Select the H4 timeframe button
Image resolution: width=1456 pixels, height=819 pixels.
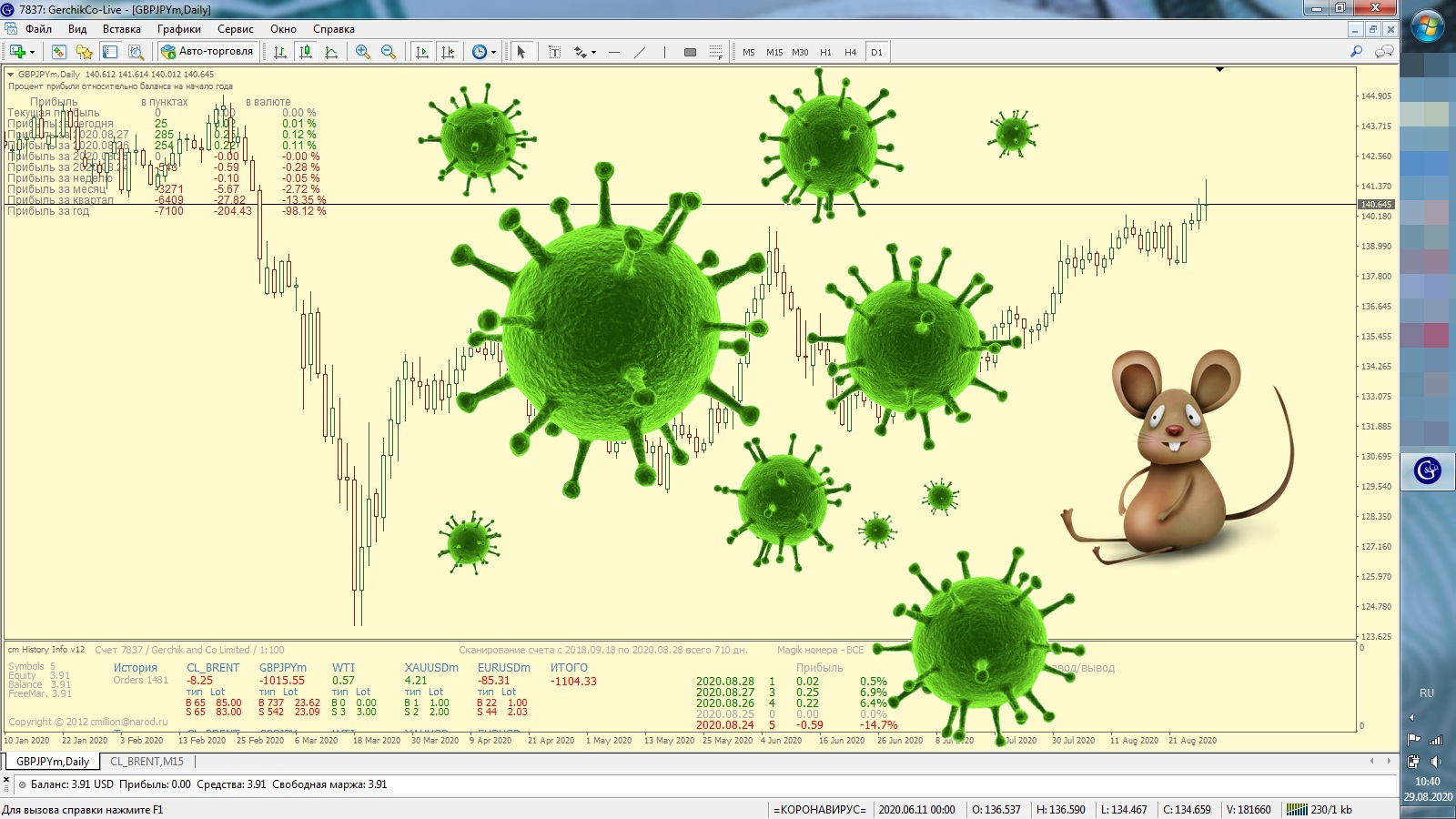point(850,52)
